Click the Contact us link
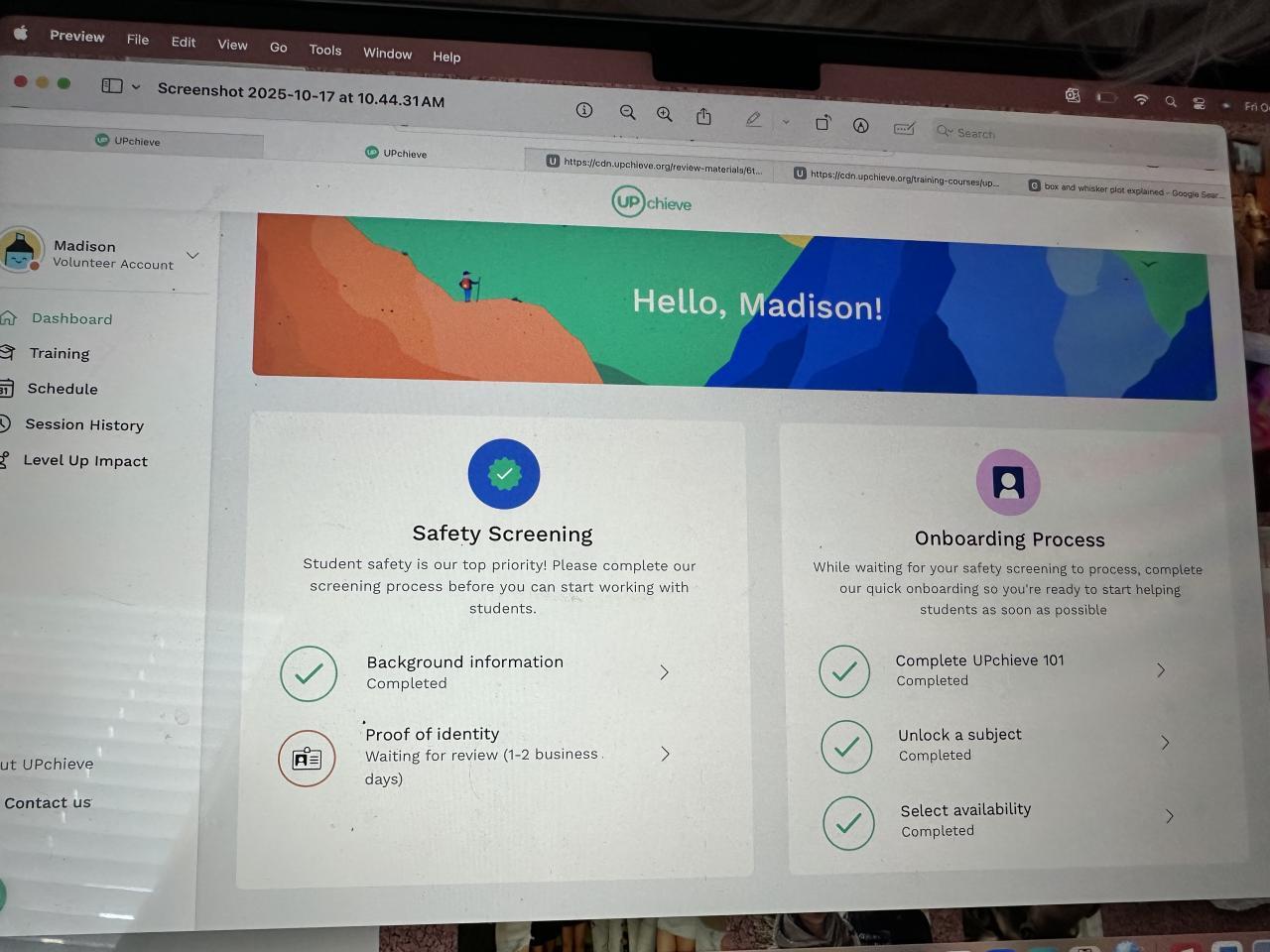This screenshot has width=1270, height=952. pyautogui.click(x=47, y=802)
